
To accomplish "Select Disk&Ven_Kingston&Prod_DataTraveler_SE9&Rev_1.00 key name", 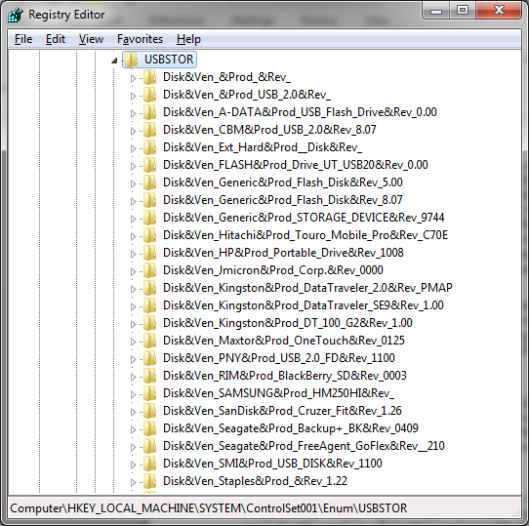I will pyautogui.click(x=303, y=305).
